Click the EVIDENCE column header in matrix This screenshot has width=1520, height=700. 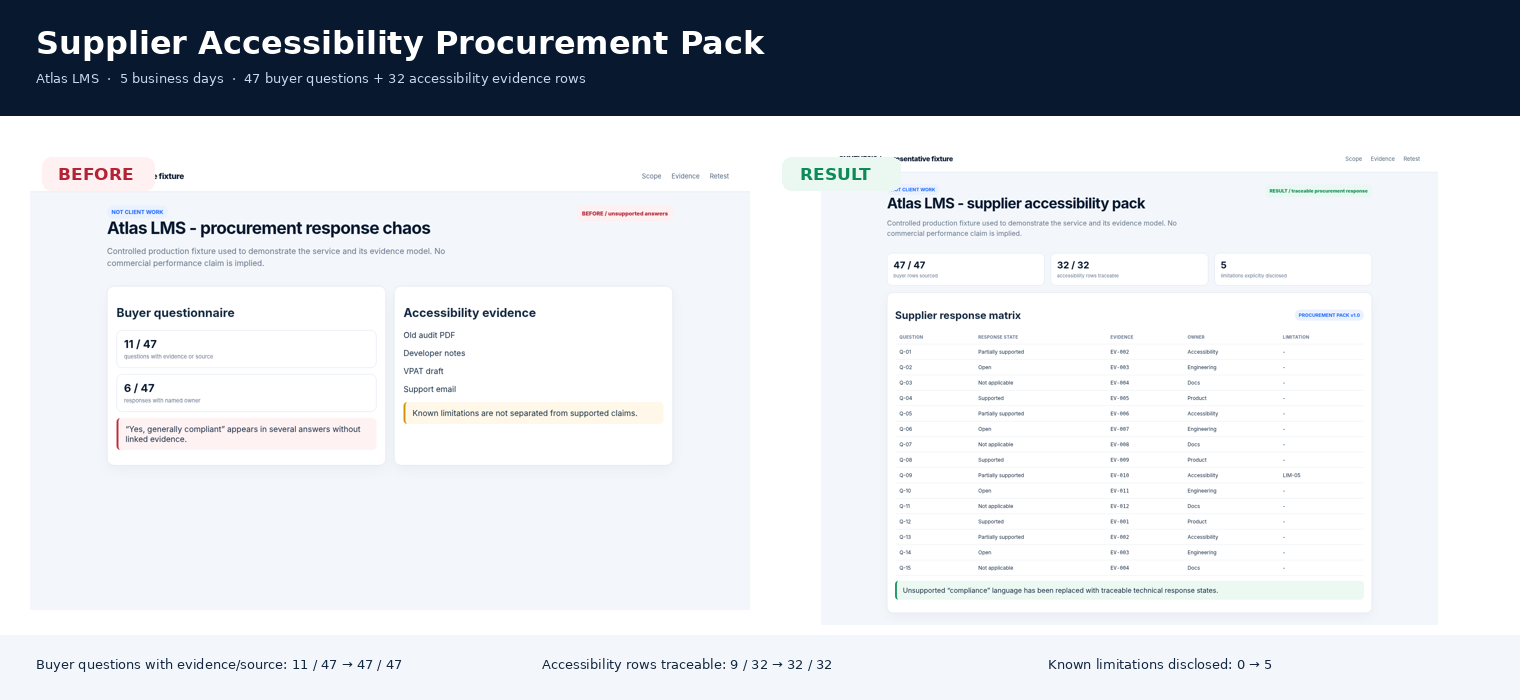tap(1122, 337)
